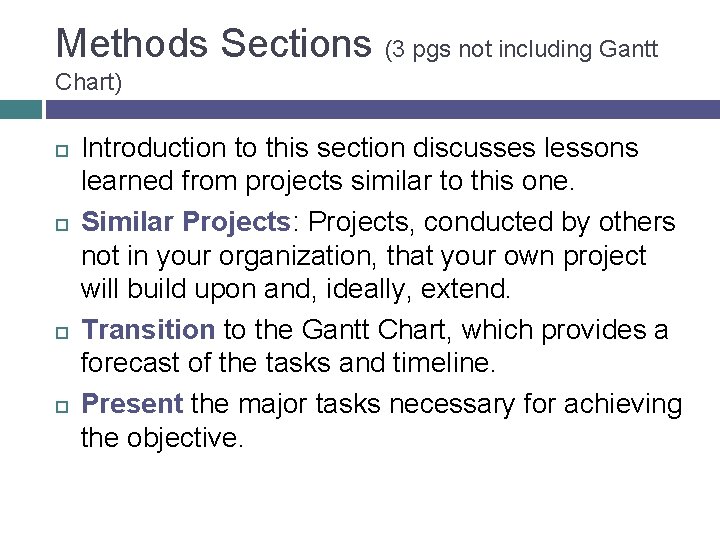Click the square bullet before 'Introduction'
The width and height of the screenshot is (720, 540).
coord(62,151)
